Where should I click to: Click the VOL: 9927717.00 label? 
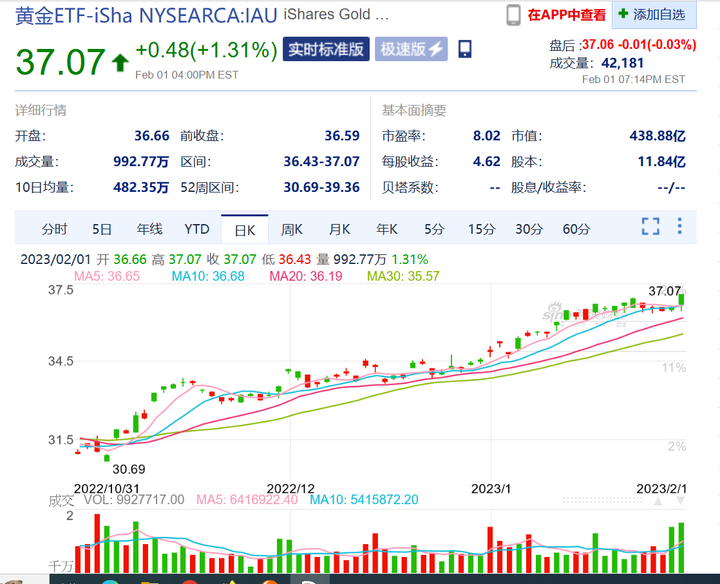(x=134, y=500)
